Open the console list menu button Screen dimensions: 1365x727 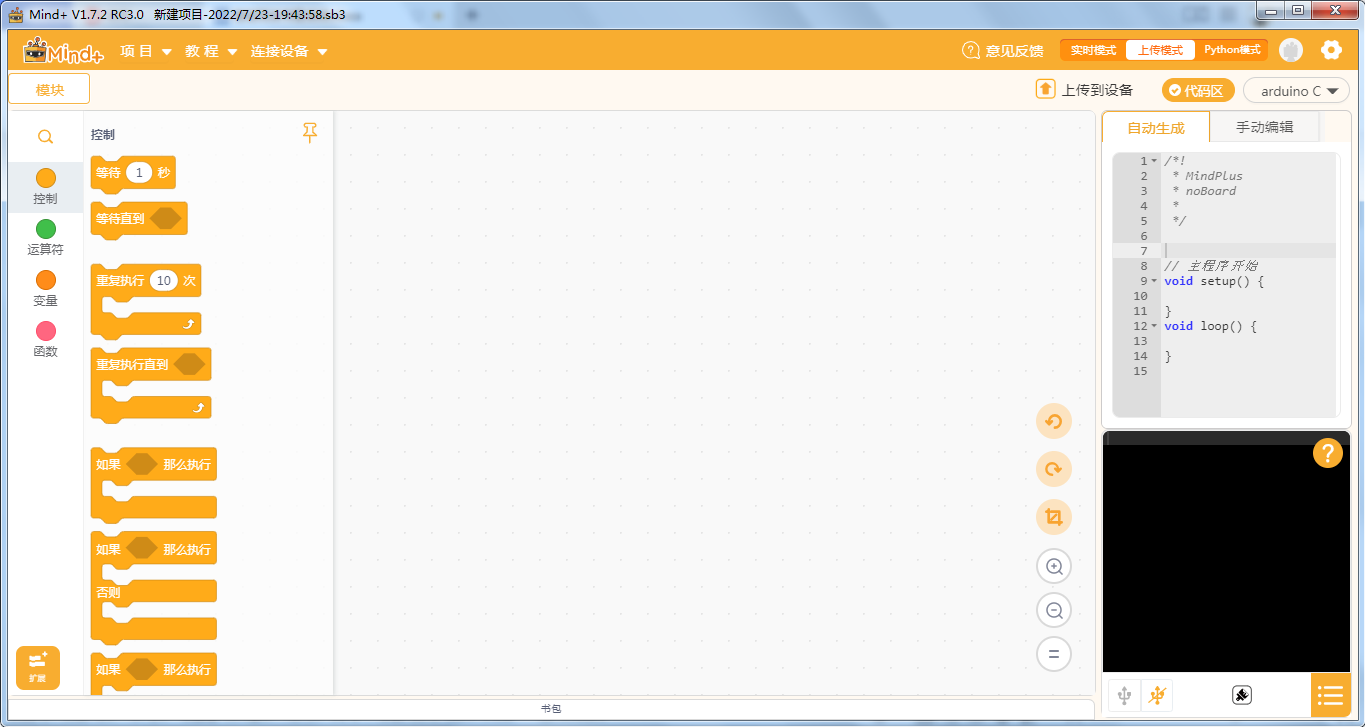click(1331, 695)
